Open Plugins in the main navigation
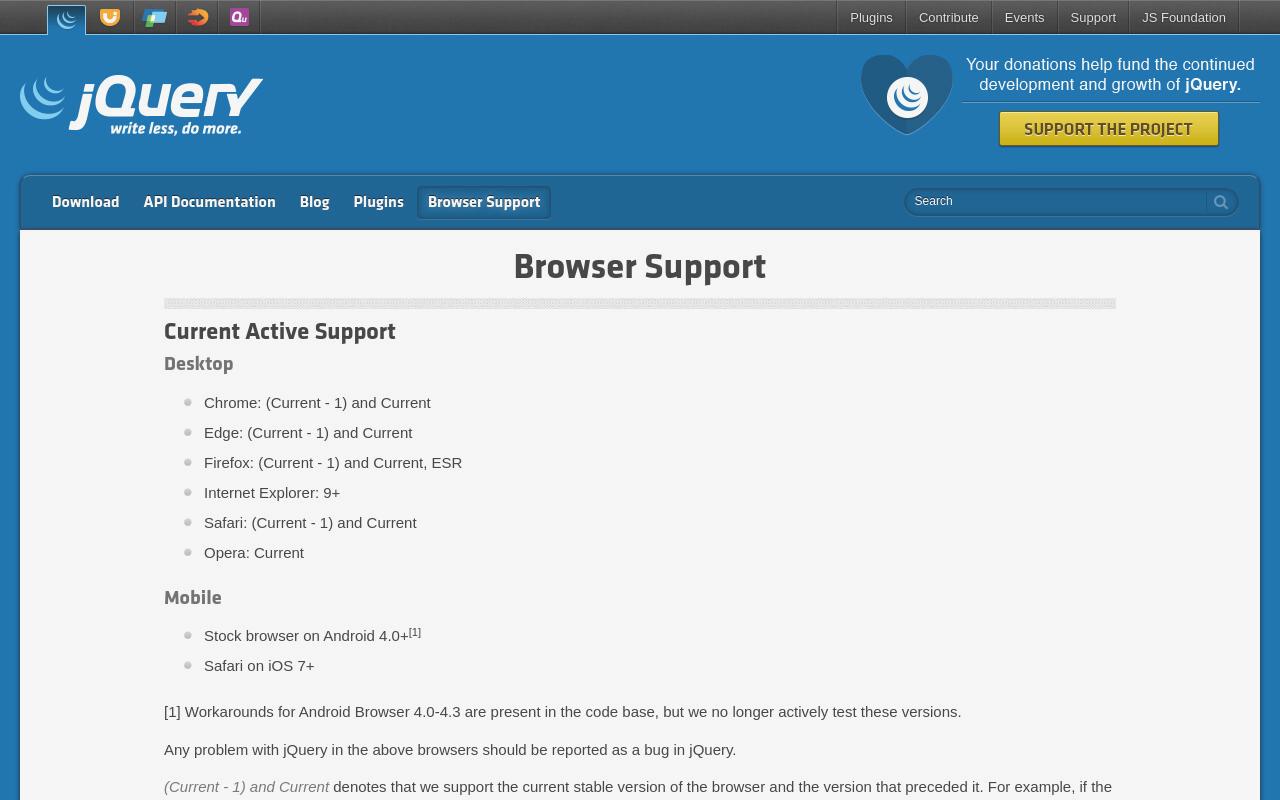 [378, 202]
